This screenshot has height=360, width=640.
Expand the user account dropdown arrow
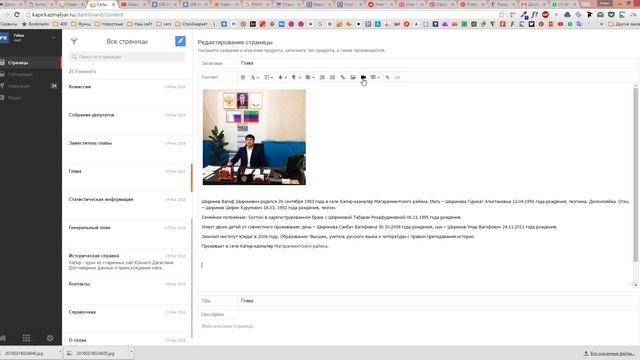53,38
